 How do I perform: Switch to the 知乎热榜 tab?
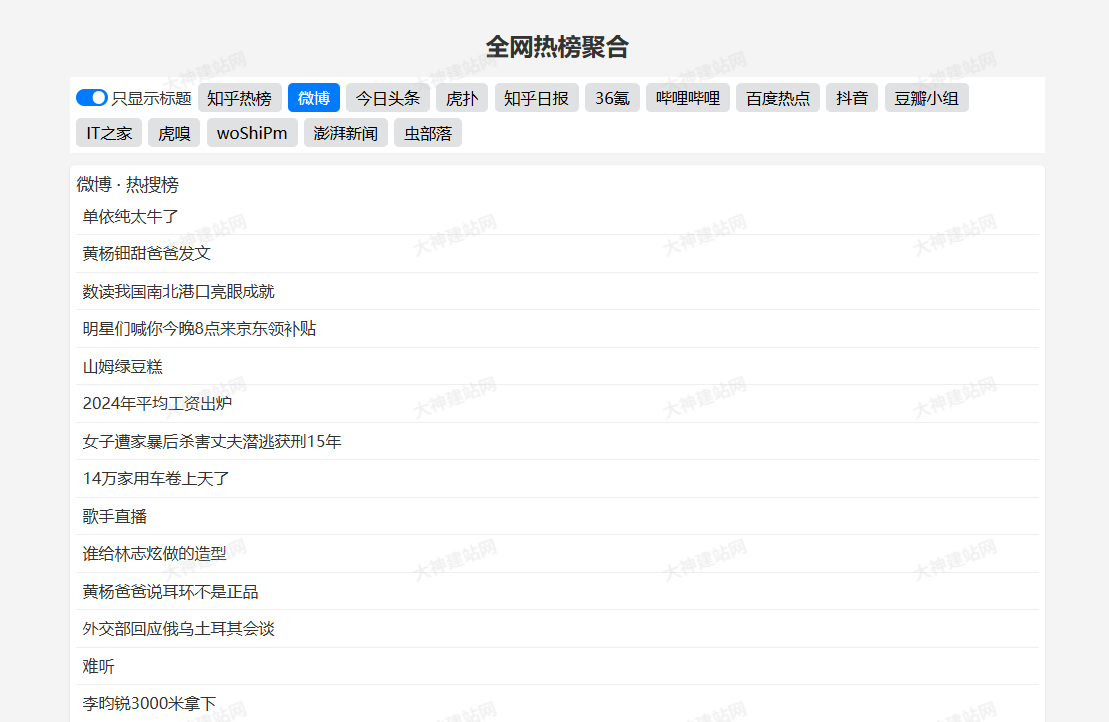click(x=240, y=98)
